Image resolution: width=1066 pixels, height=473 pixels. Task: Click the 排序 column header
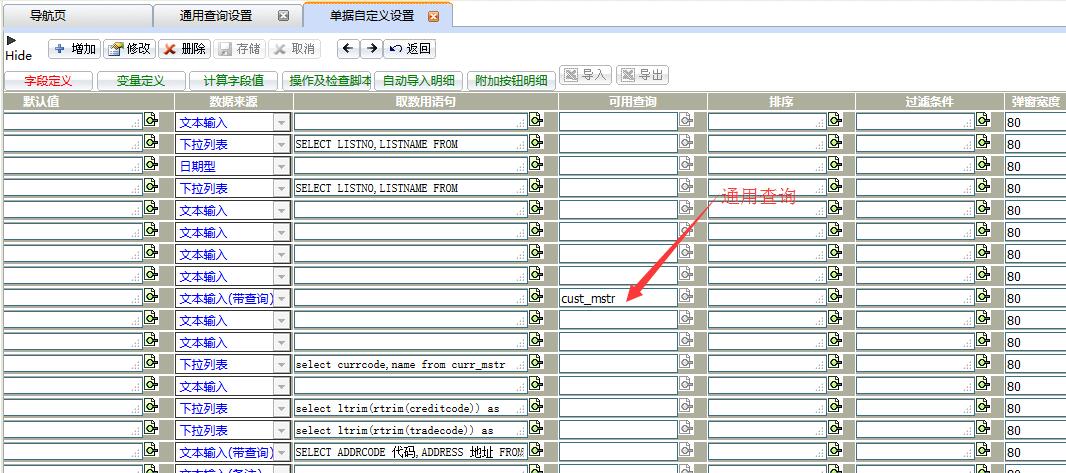coord(781,102)
